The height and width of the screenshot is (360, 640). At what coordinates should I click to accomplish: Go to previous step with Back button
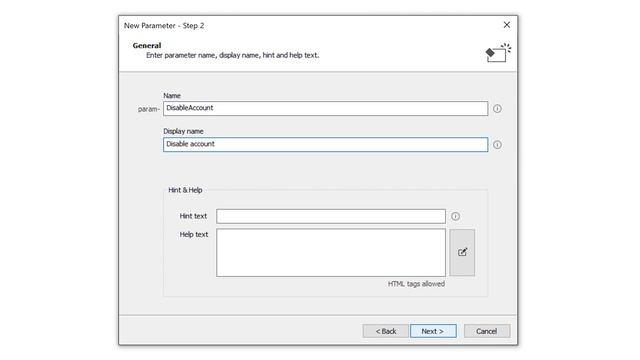385,331
